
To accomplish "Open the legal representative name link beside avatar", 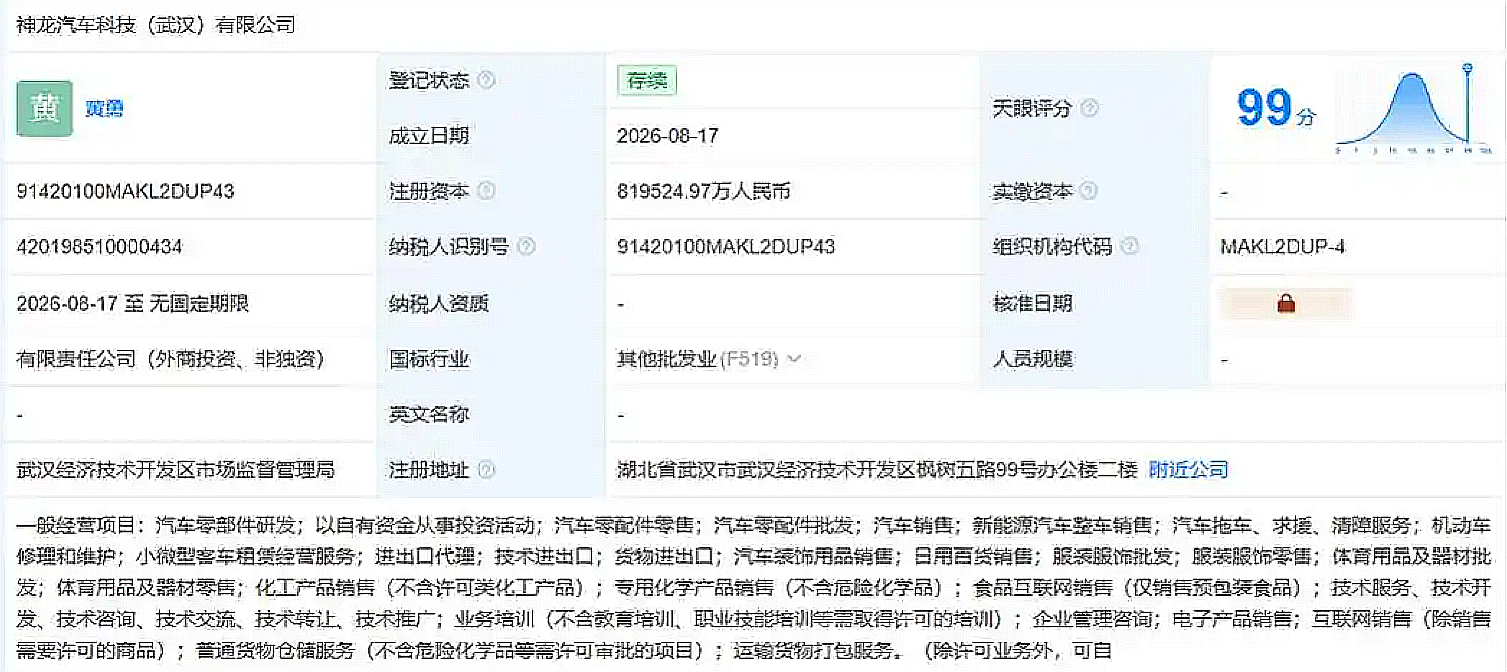I will (x=104, y=109).
